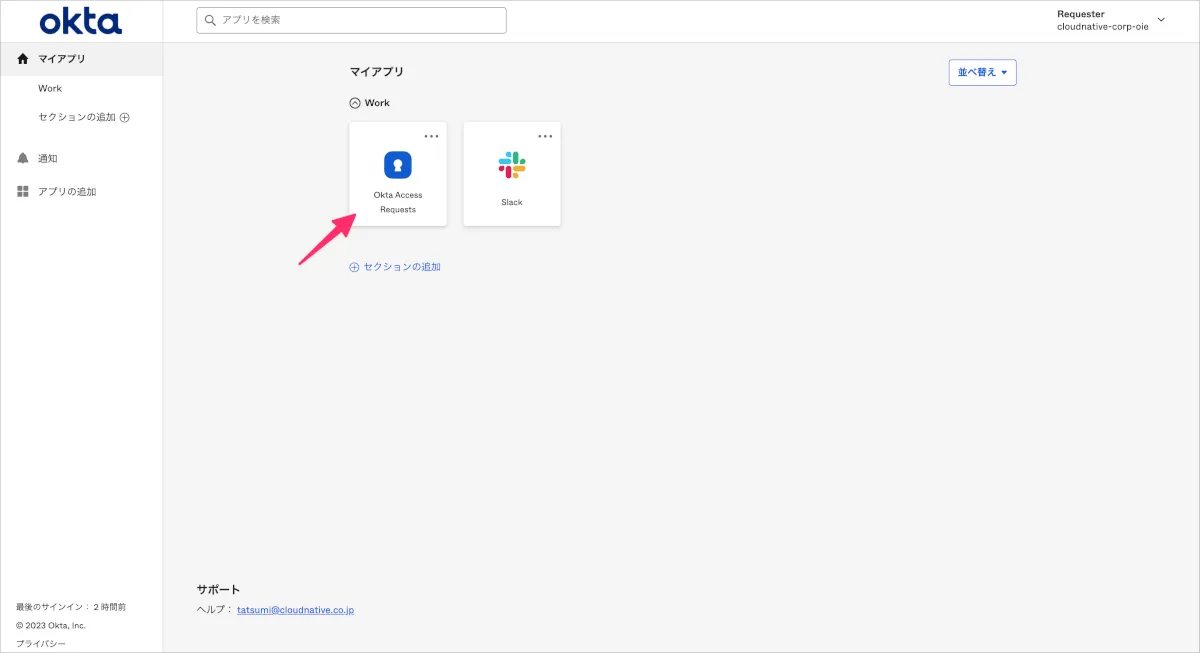Open the プライバシー link in footer

[41, 644]
